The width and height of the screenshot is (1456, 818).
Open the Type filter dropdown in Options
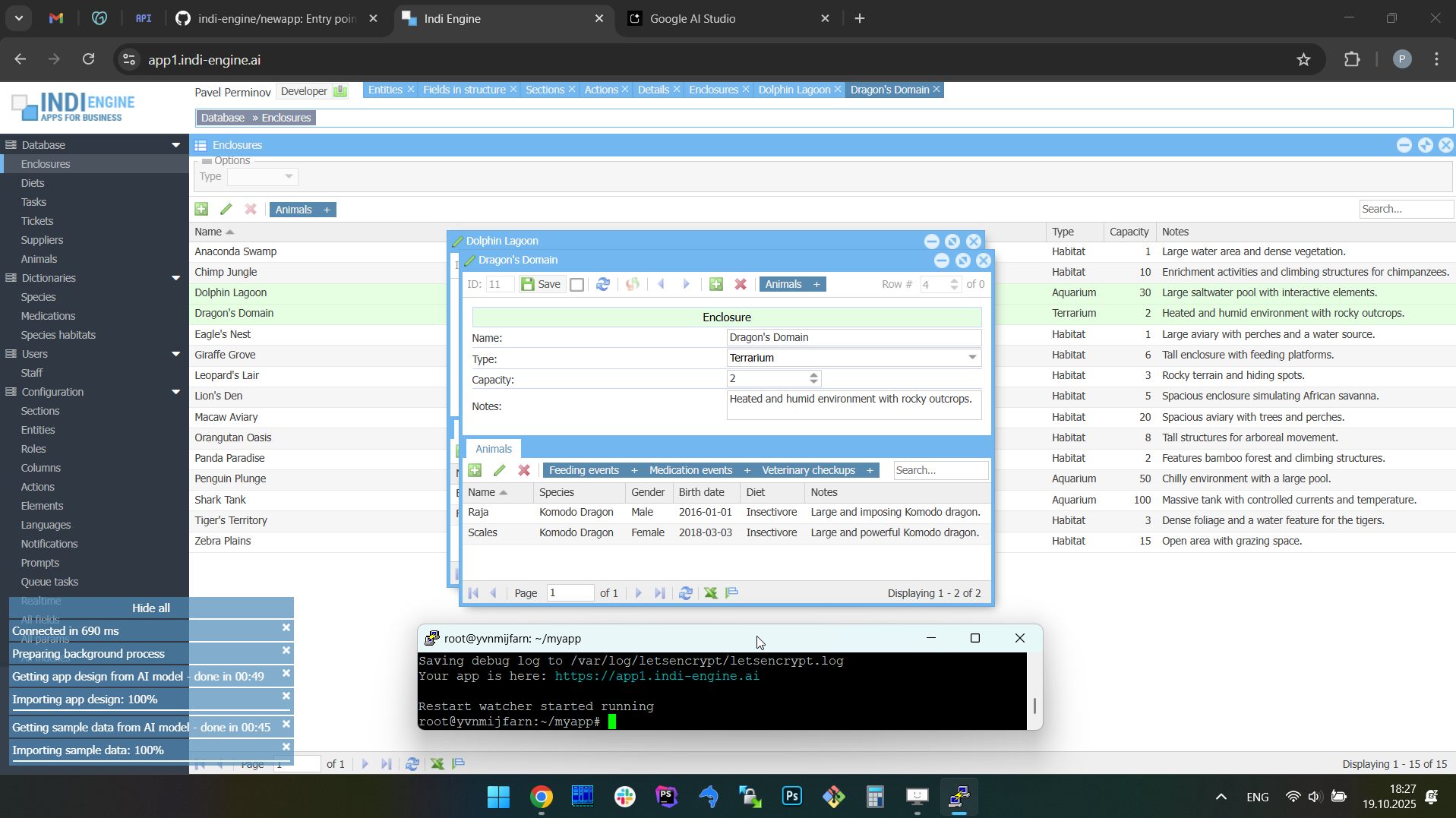point(289,177)
